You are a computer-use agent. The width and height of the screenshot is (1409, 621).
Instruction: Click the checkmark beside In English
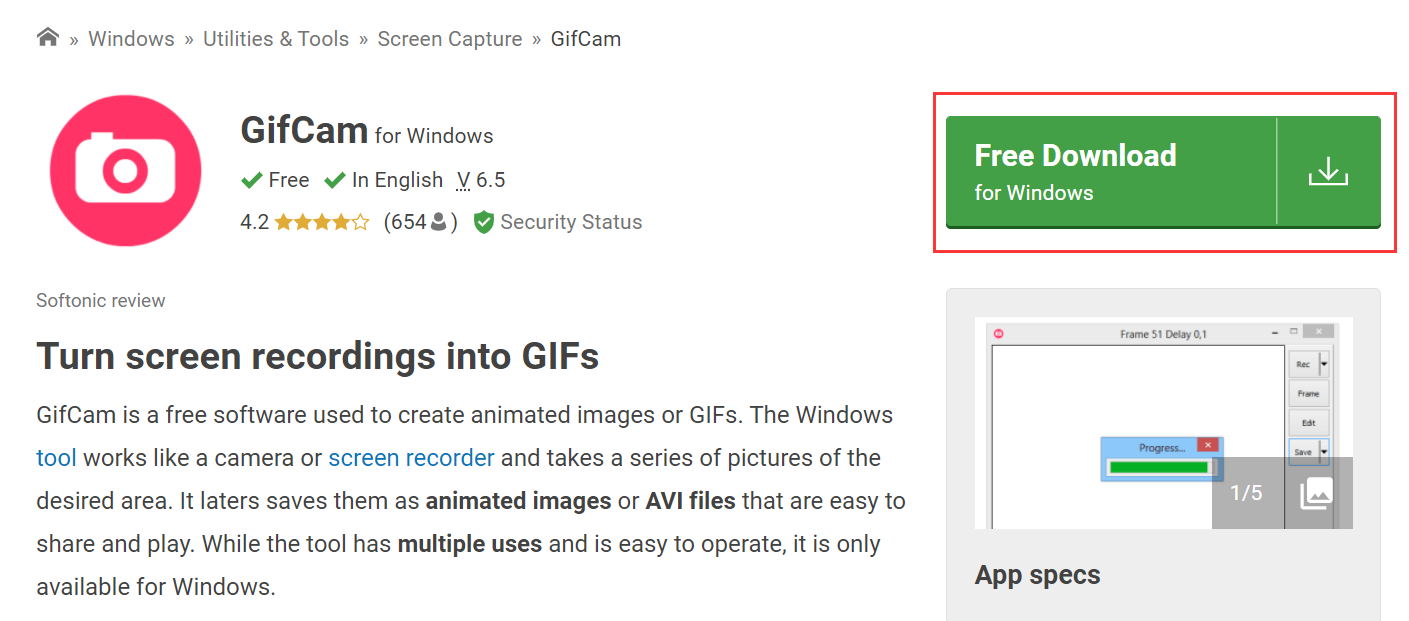(x=335, y=180)
